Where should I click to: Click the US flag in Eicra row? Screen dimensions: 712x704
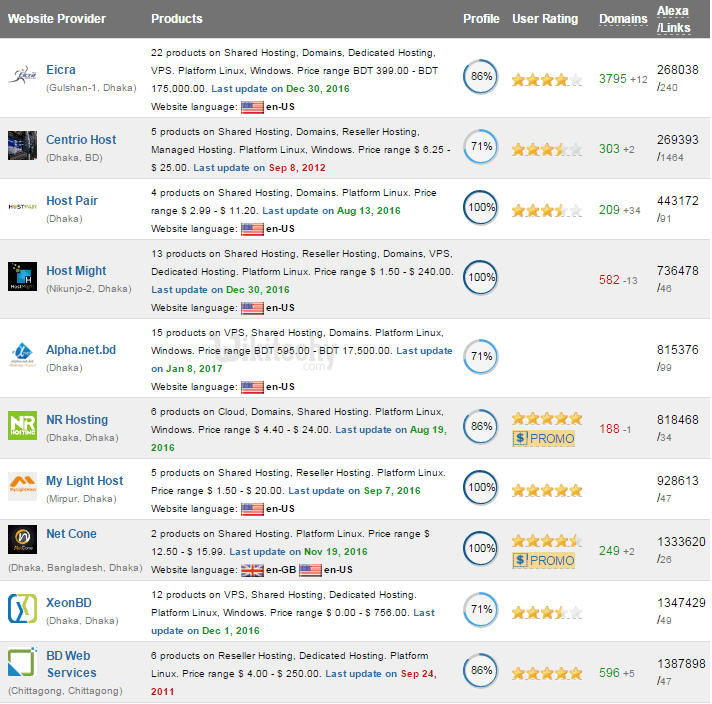(252, 107)
